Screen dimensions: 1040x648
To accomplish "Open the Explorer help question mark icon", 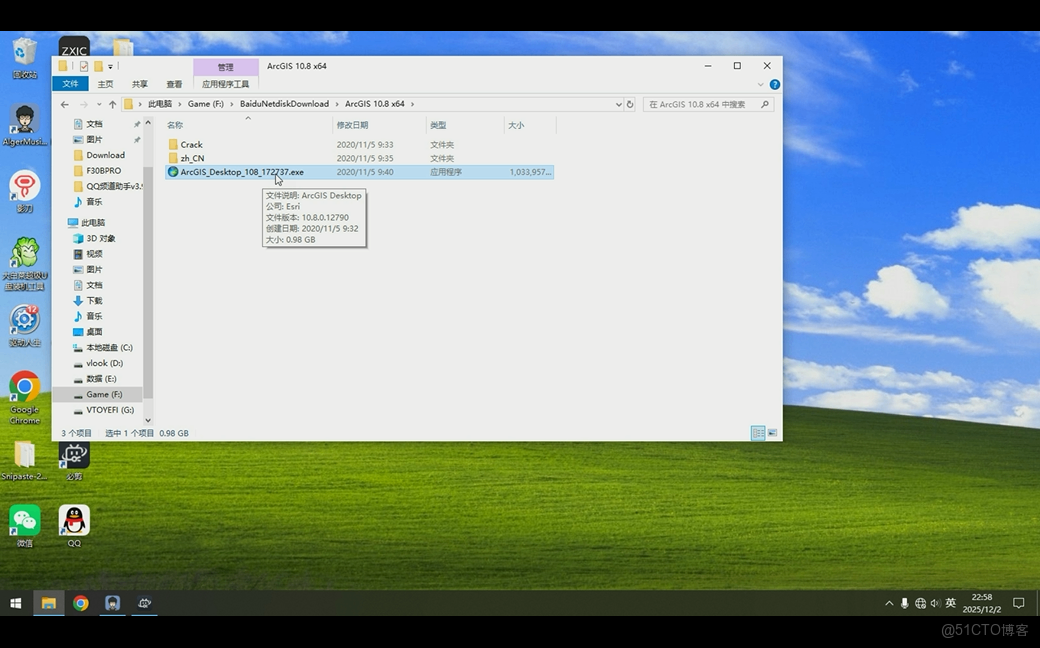I will (x=774, y=84).
